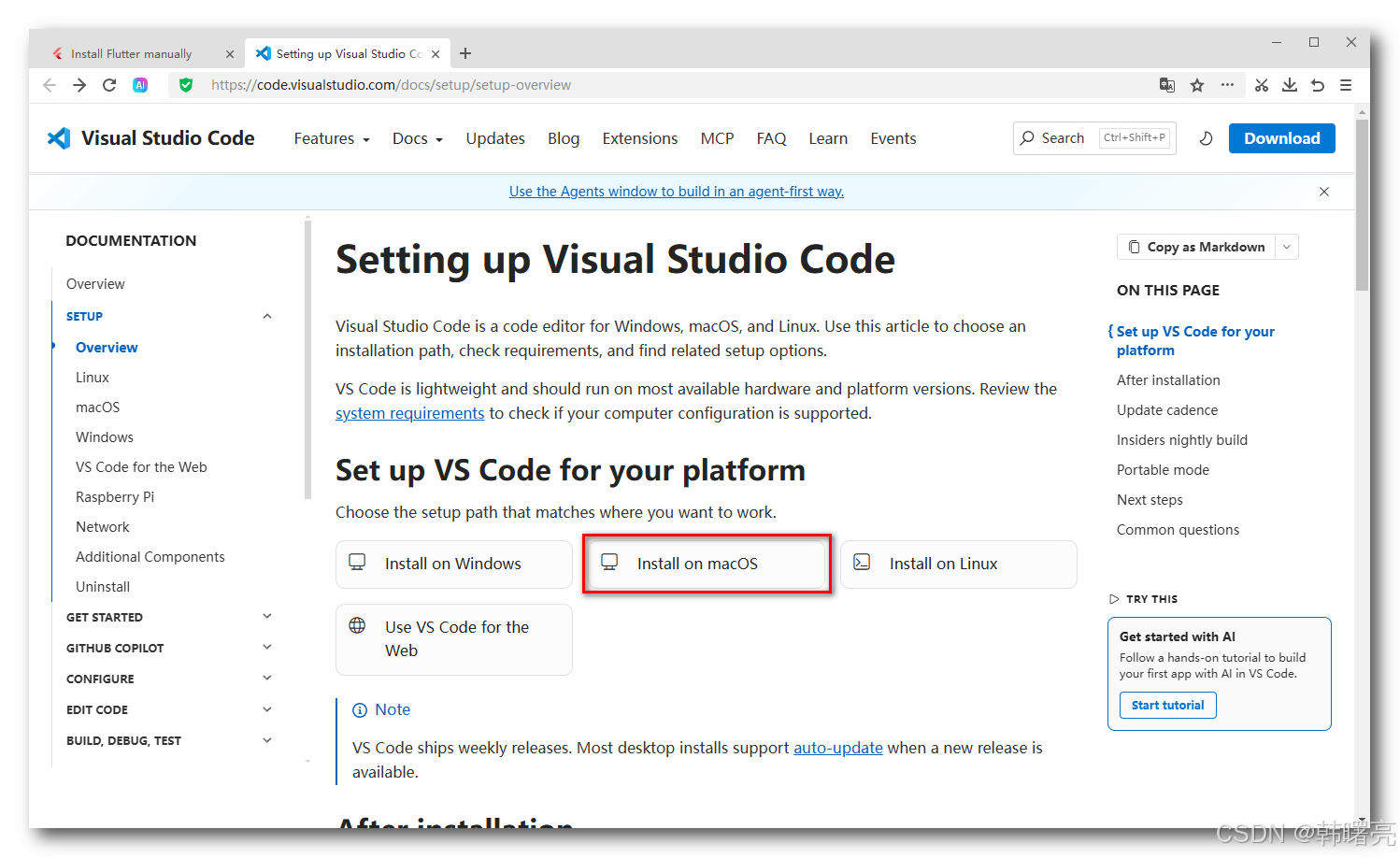Click the Search box

click(1094, 138)
